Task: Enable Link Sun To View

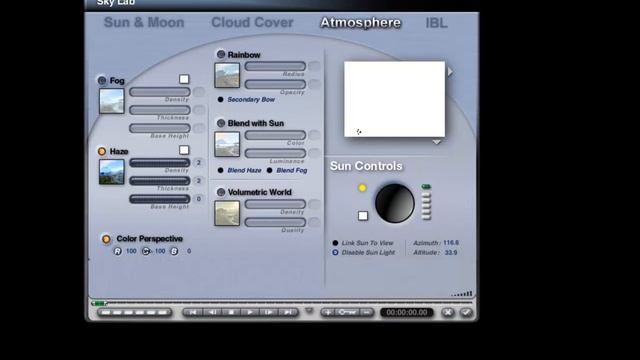Action: click(x=335, y=243)
